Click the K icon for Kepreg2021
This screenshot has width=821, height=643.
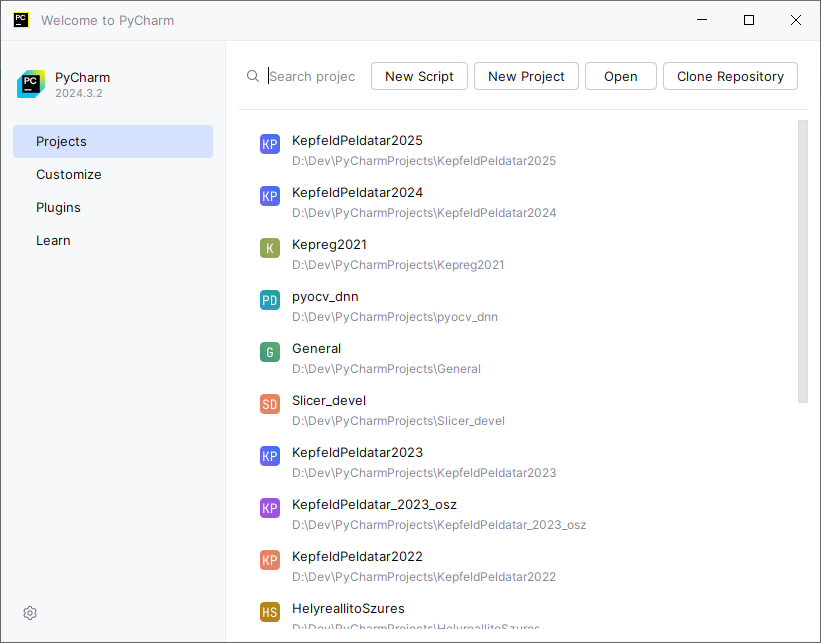[270, 248]
